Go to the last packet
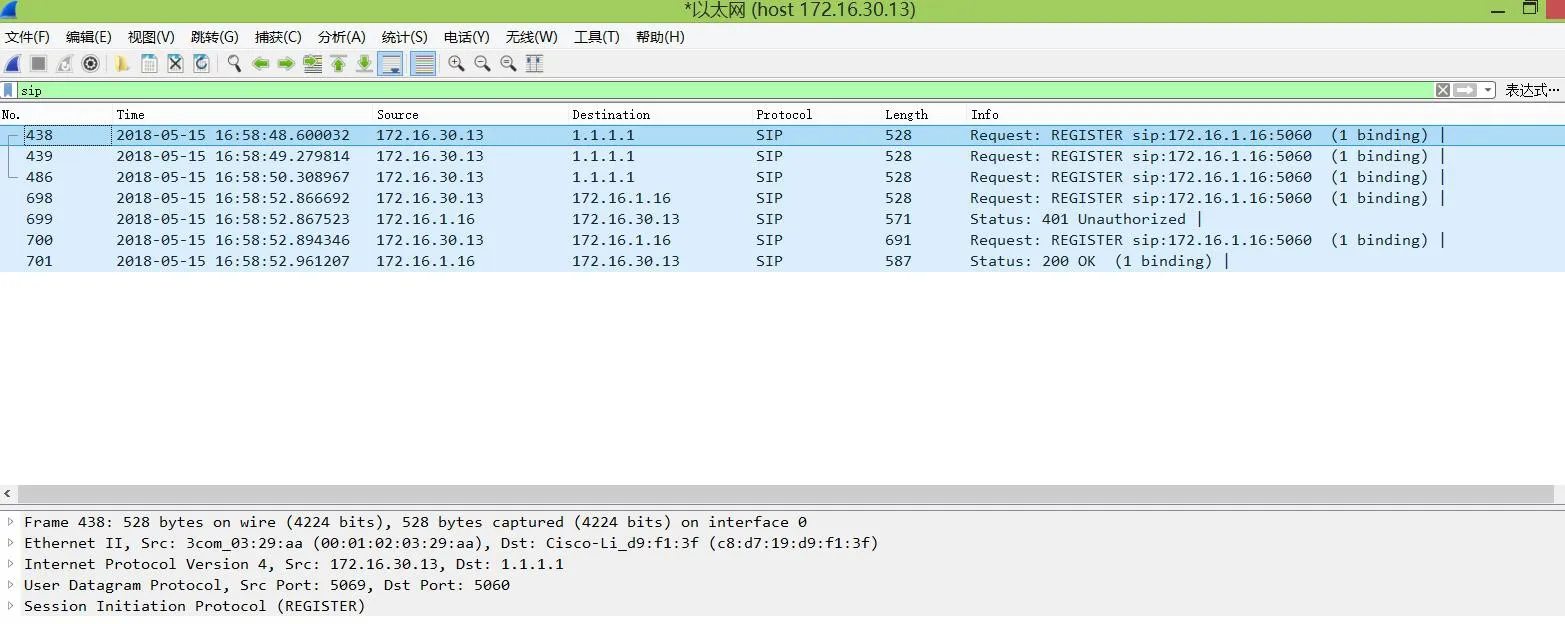The height and width of the screenshot is (624, 1565). 363,63
